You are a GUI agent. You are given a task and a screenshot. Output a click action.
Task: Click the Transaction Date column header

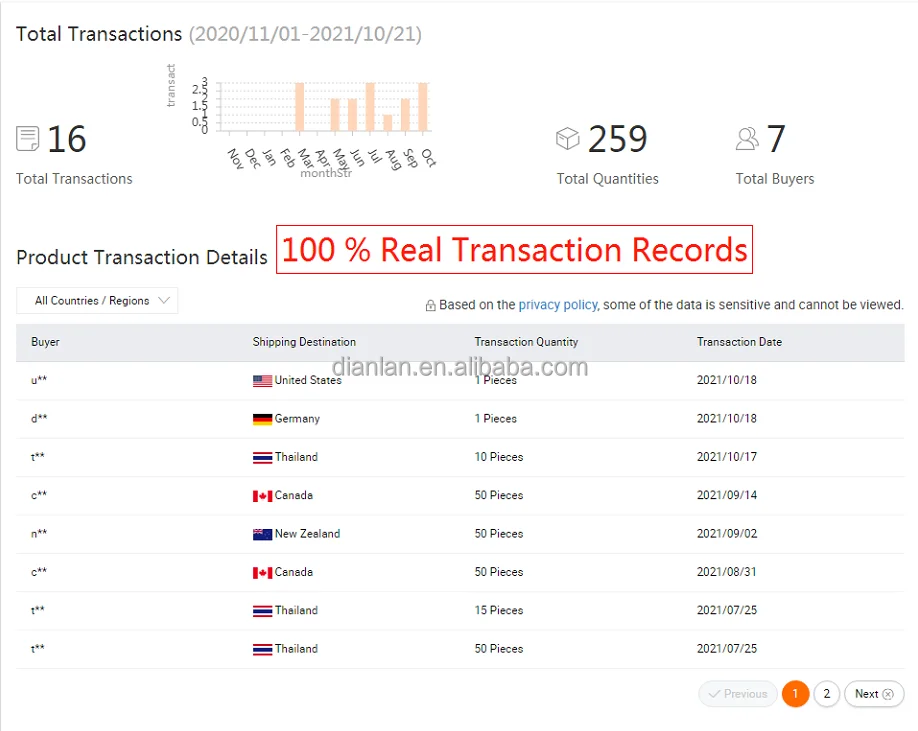click(739, 342)
